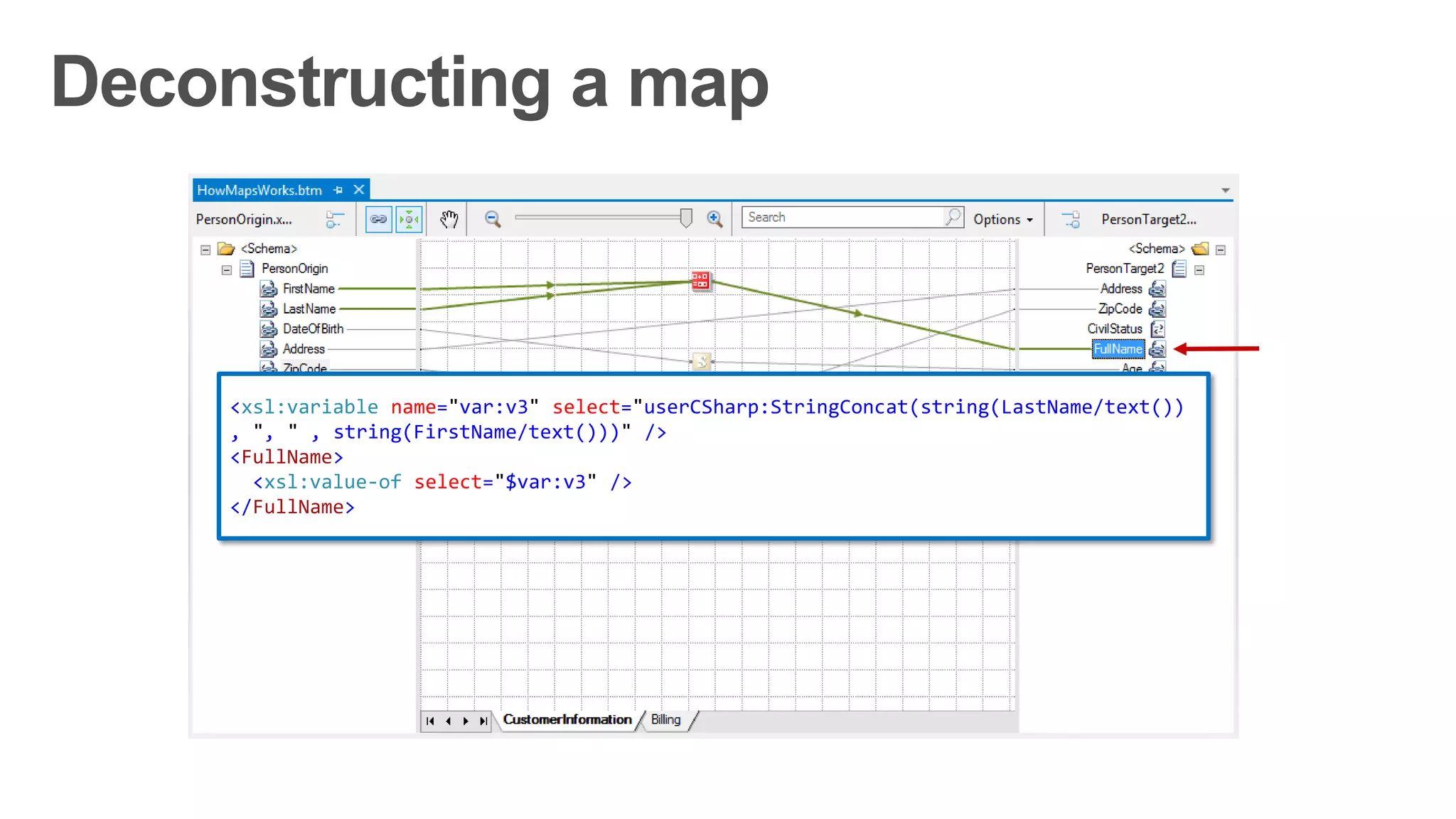Switch to the CustomerInformation page tab

pos(567,719)
